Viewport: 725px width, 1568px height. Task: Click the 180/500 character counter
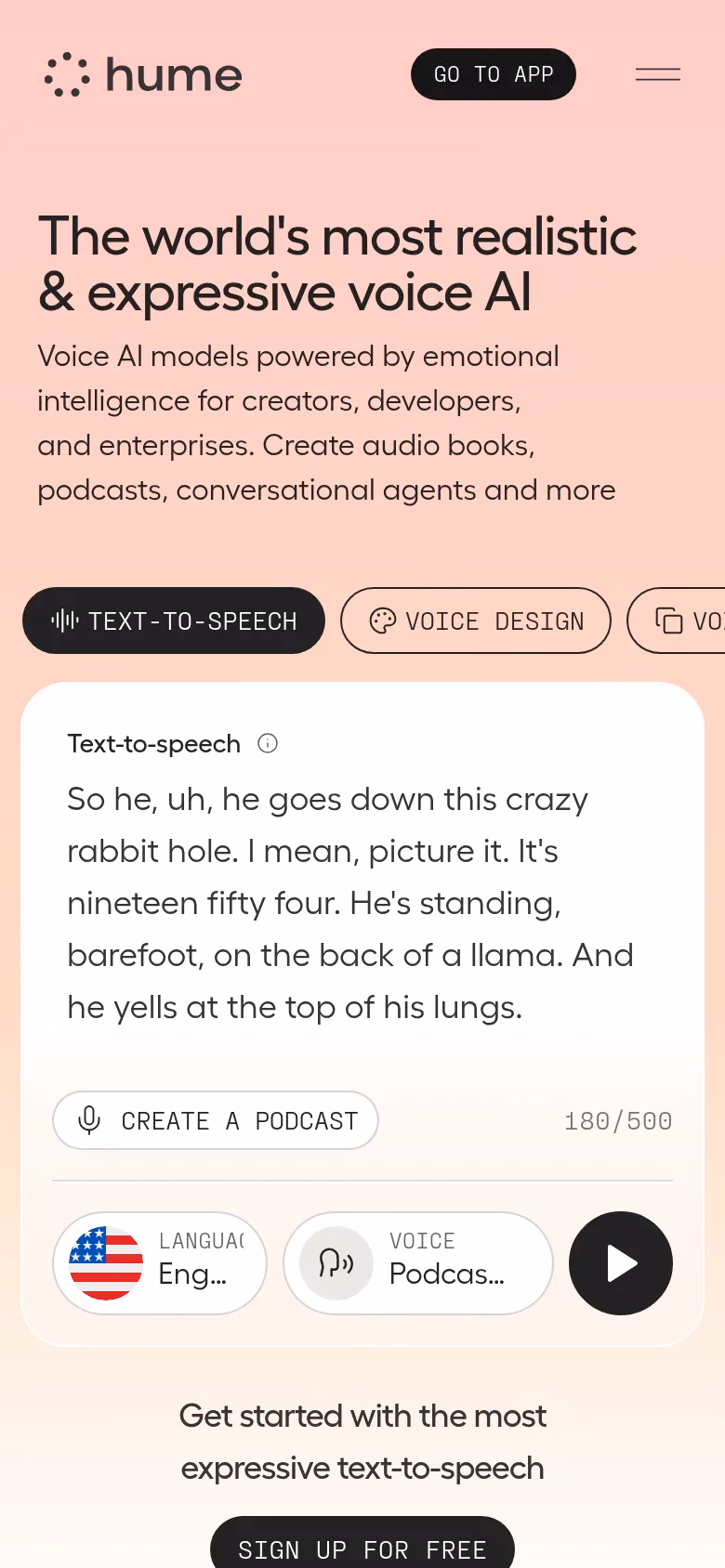click(x=618, y=1120)
